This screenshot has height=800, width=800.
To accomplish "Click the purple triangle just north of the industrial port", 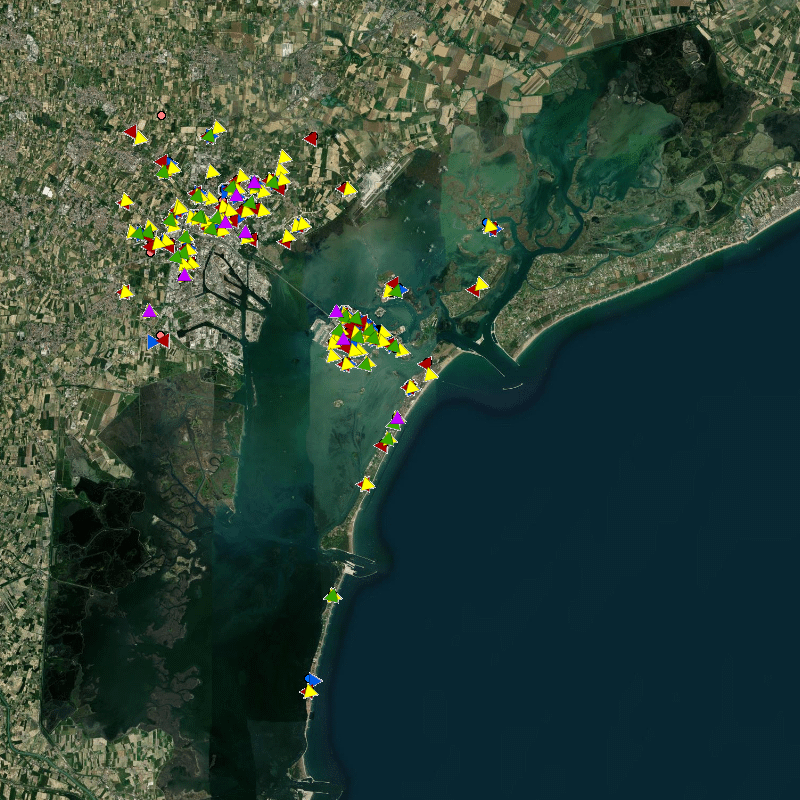I will click(x=184, y=275).
